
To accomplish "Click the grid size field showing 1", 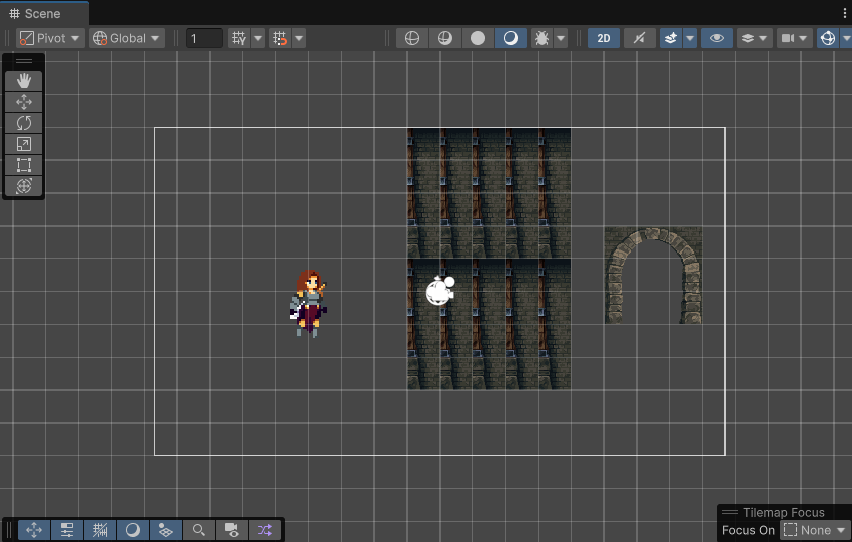I will 204,38.
